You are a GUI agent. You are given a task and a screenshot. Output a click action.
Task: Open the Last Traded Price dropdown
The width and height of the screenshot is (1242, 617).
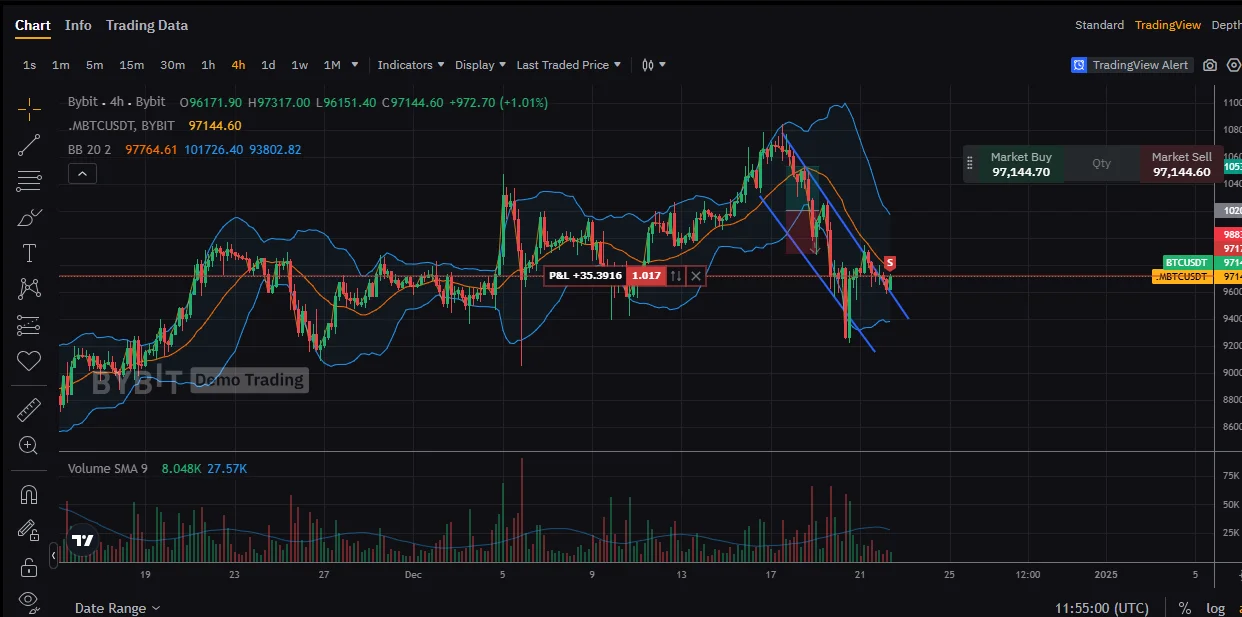click(568, 65)
